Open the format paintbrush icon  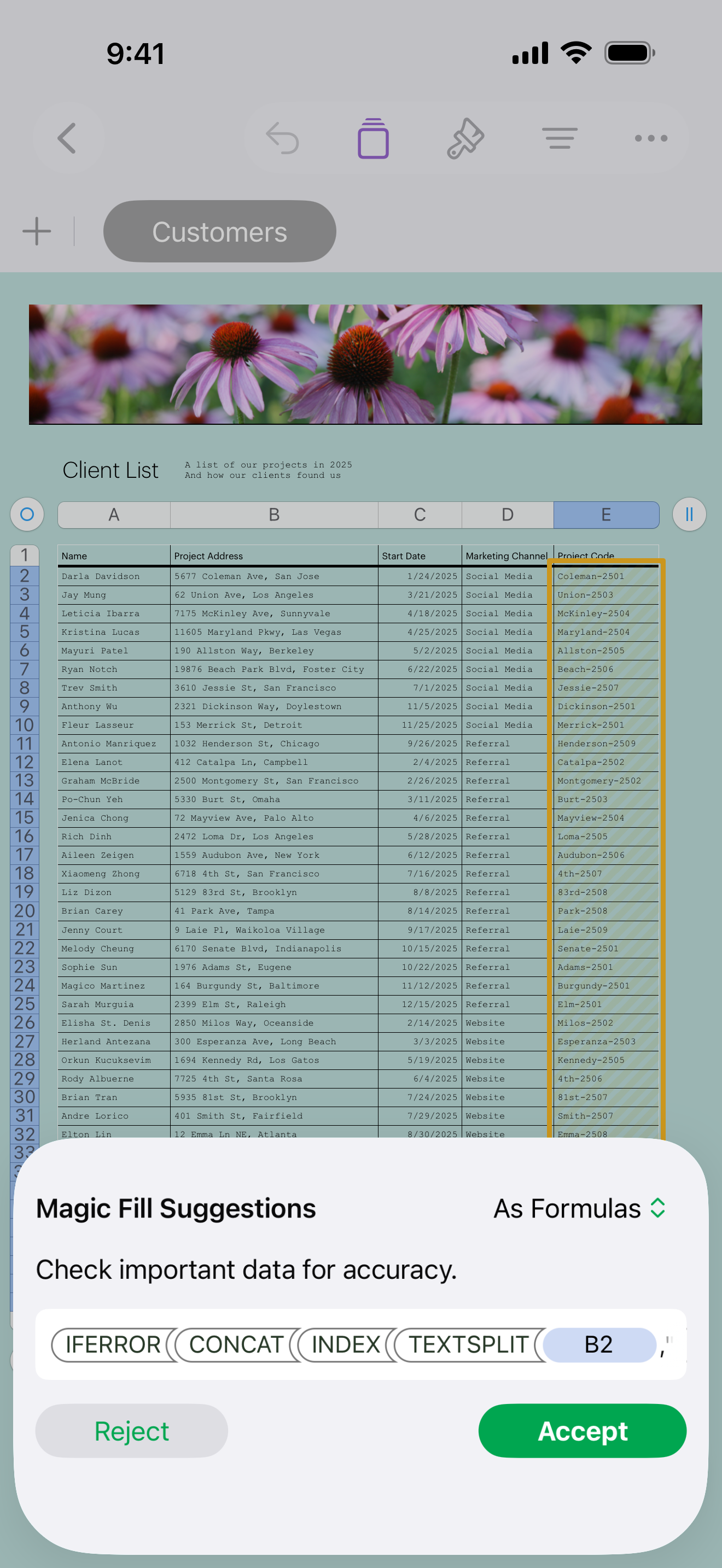tap(465, 138)
